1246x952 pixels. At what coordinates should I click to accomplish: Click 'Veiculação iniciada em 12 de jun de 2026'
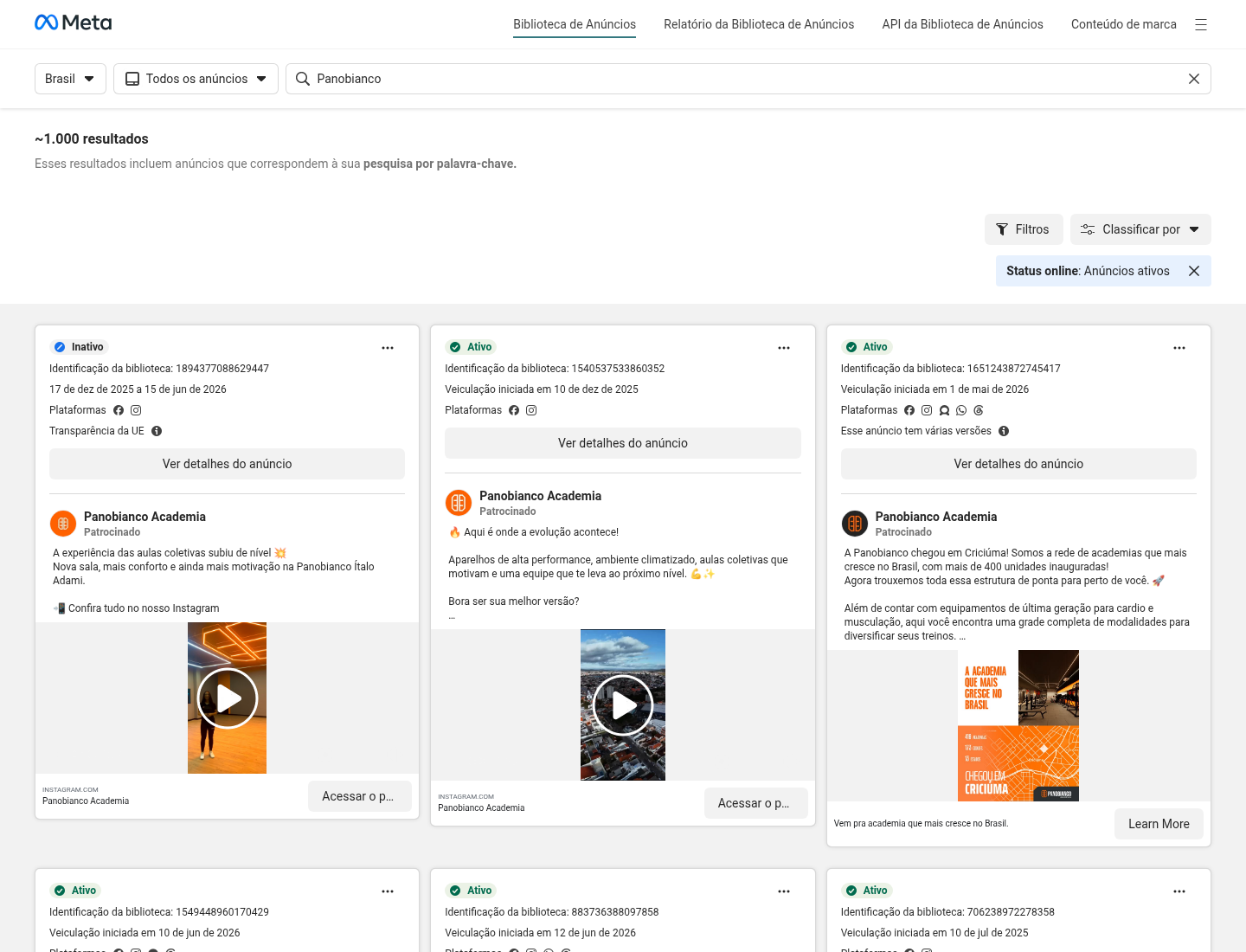[540, 933]
